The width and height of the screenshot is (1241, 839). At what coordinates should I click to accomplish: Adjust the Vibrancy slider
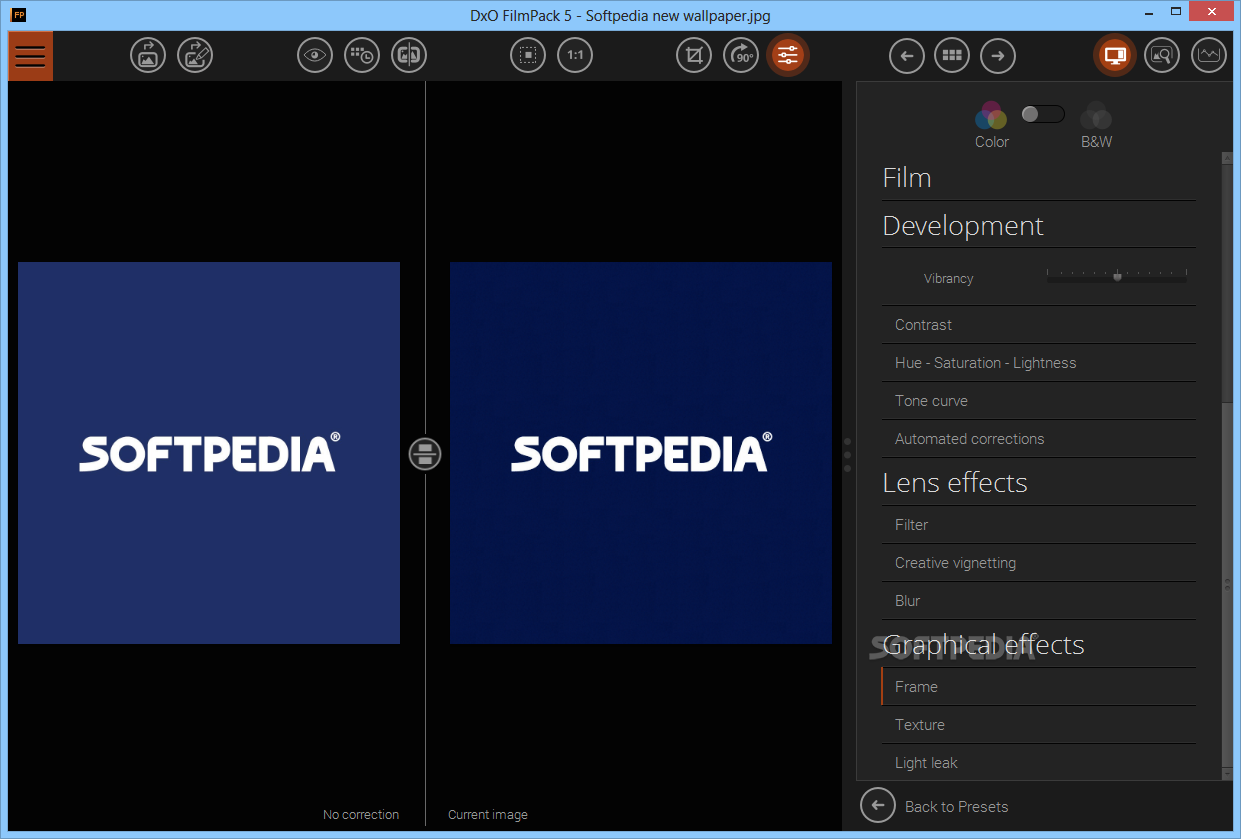coord(1117,276)
